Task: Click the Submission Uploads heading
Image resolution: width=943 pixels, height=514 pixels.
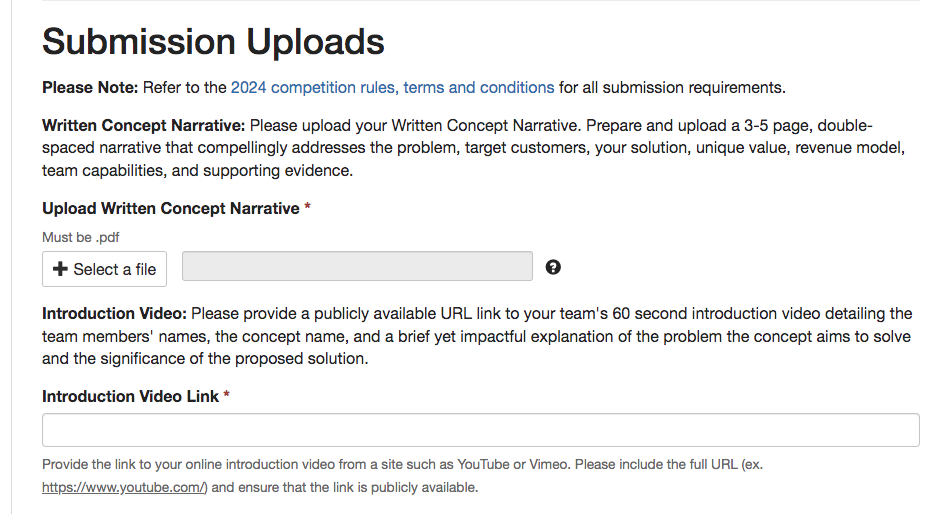Action: 213,41
